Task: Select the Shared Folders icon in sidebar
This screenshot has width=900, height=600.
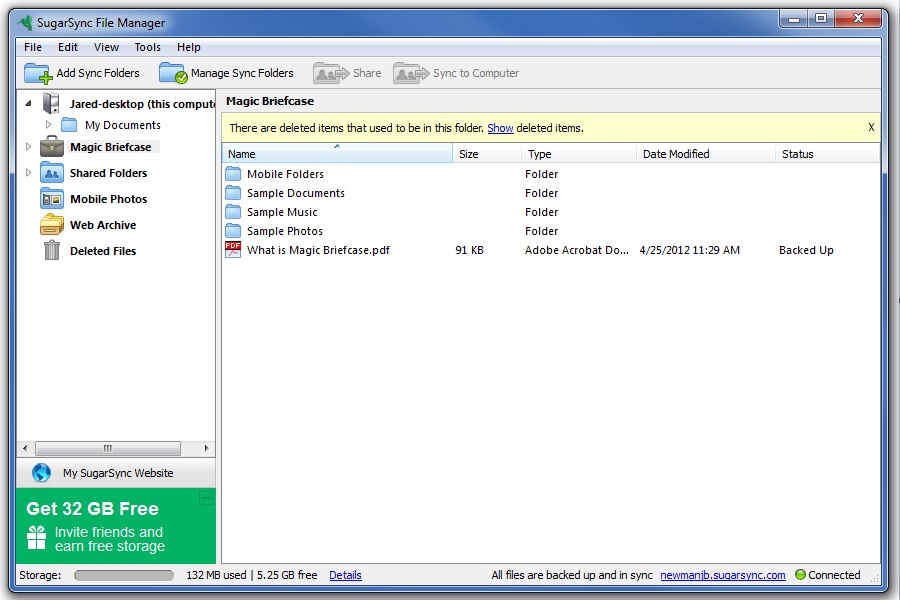Action: click(52, 173)
